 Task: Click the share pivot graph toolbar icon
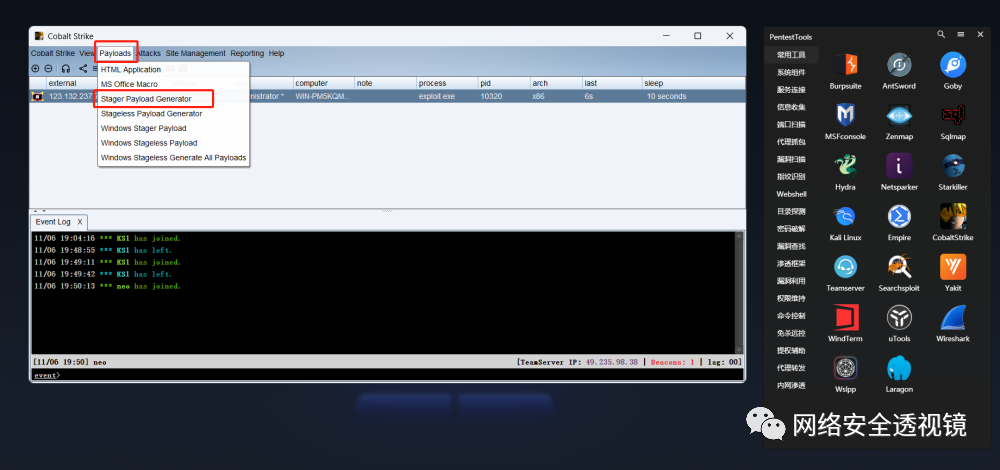coord(83,68)
